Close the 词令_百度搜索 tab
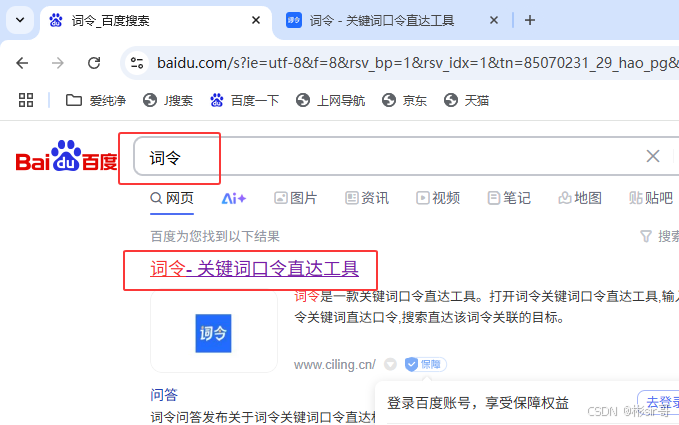This screenshot has width=679, height=425. point(256,20)
